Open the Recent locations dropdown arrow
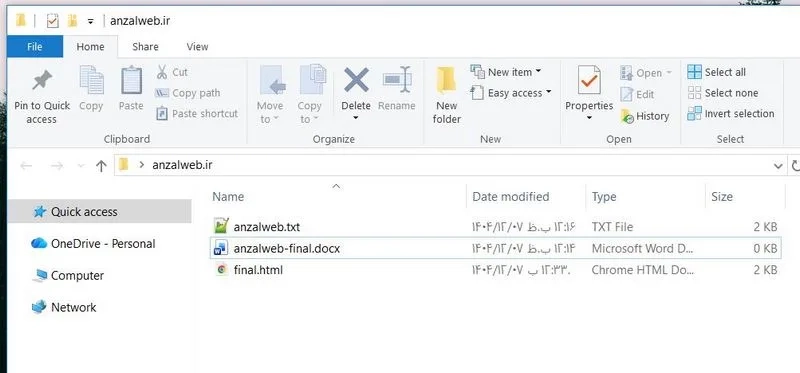Image resolution: width=800 pixels, height=373 pixels. coord(80,166)
